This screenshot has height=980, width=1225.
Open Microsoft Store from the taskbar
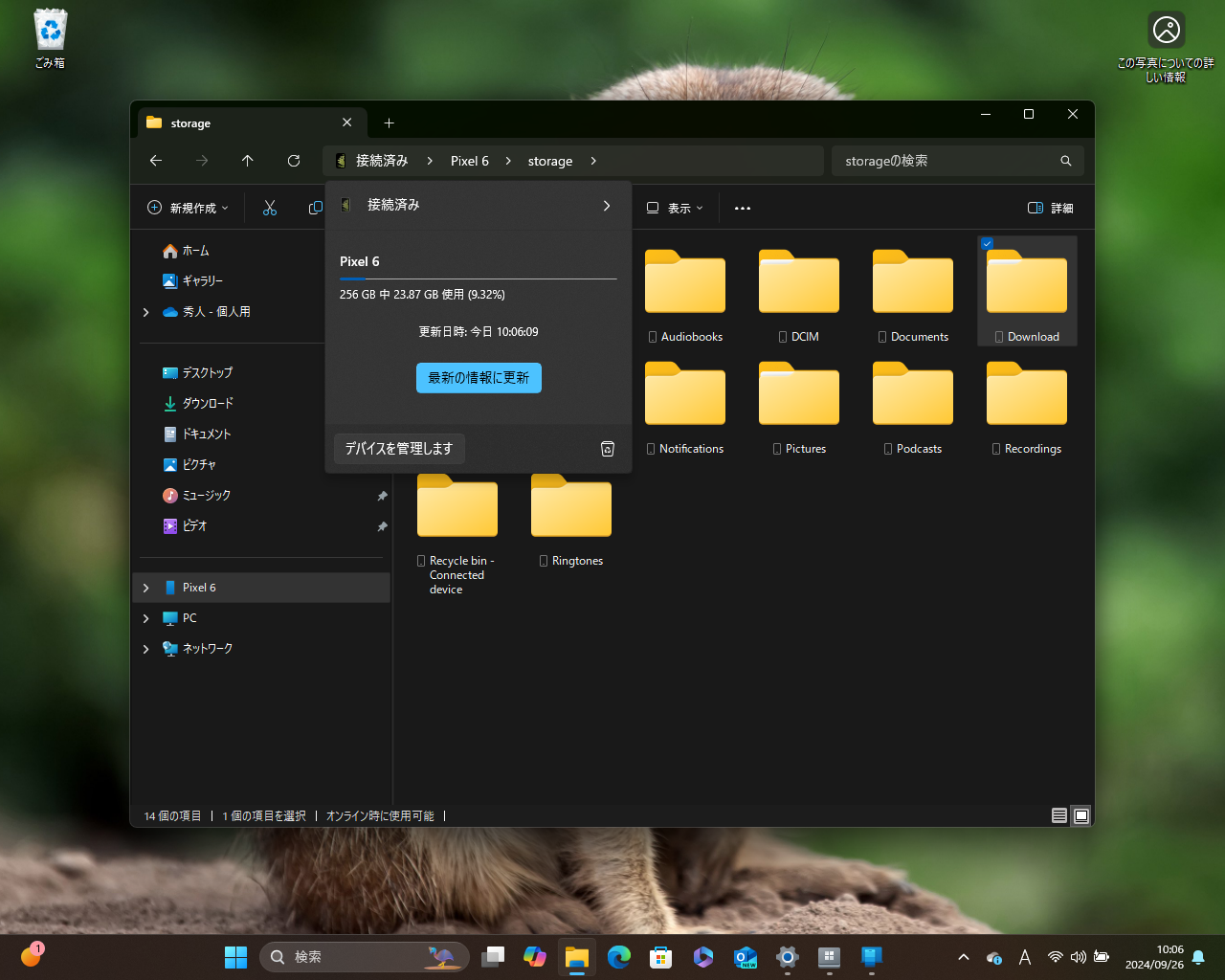(661, 957)
